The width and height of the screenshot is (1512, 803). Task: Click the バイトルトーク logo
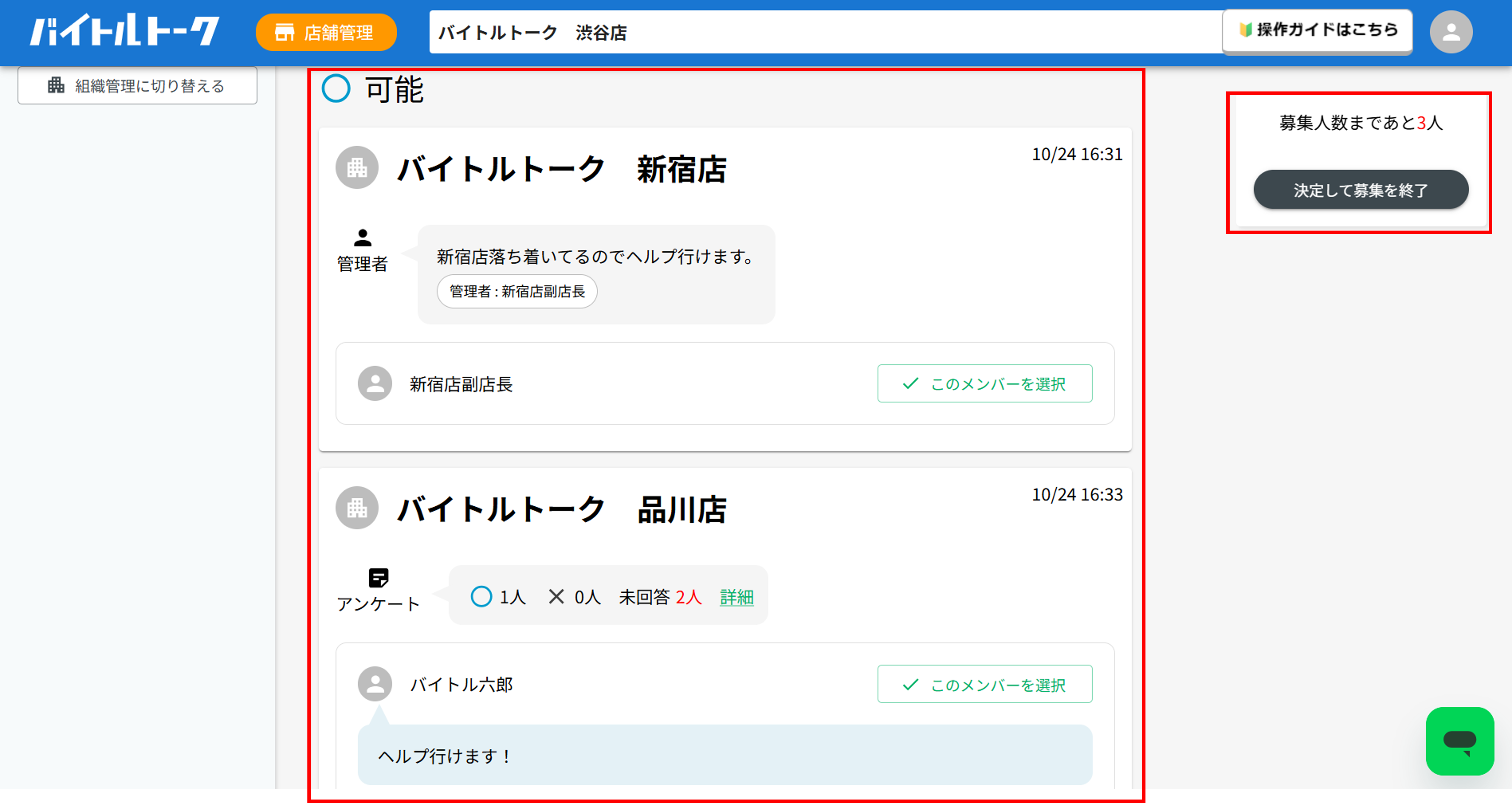(124, 31)
